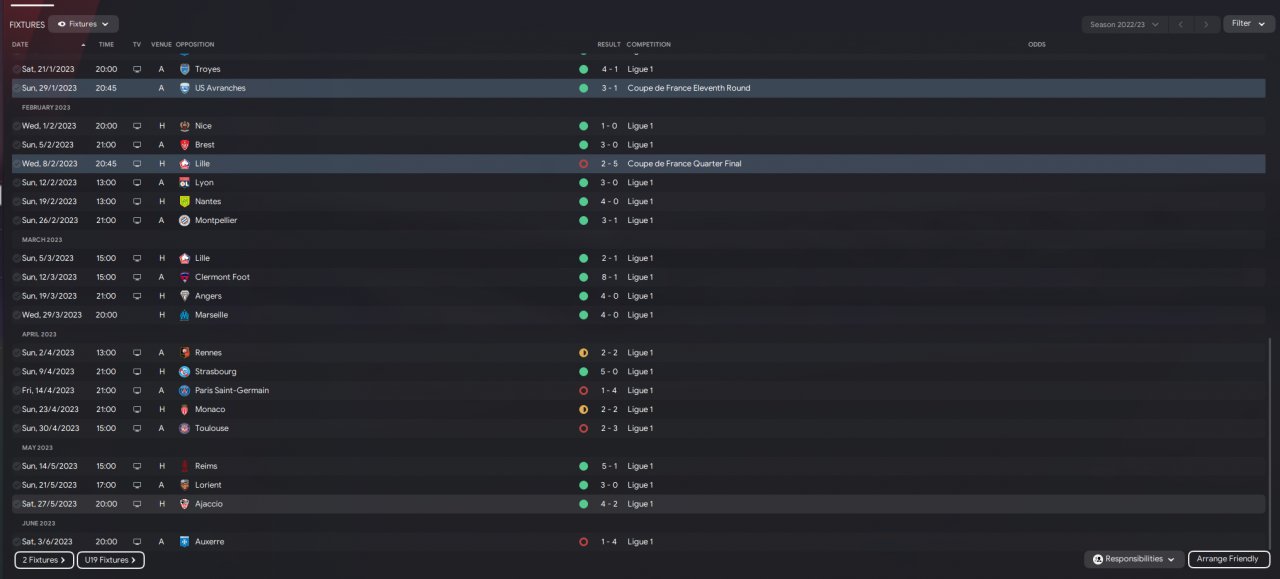This screenshot has width=1280, height=579.
Task: Toggle the circle marker beside Wed, 8/2/2023
Action: tap(17, 164)
